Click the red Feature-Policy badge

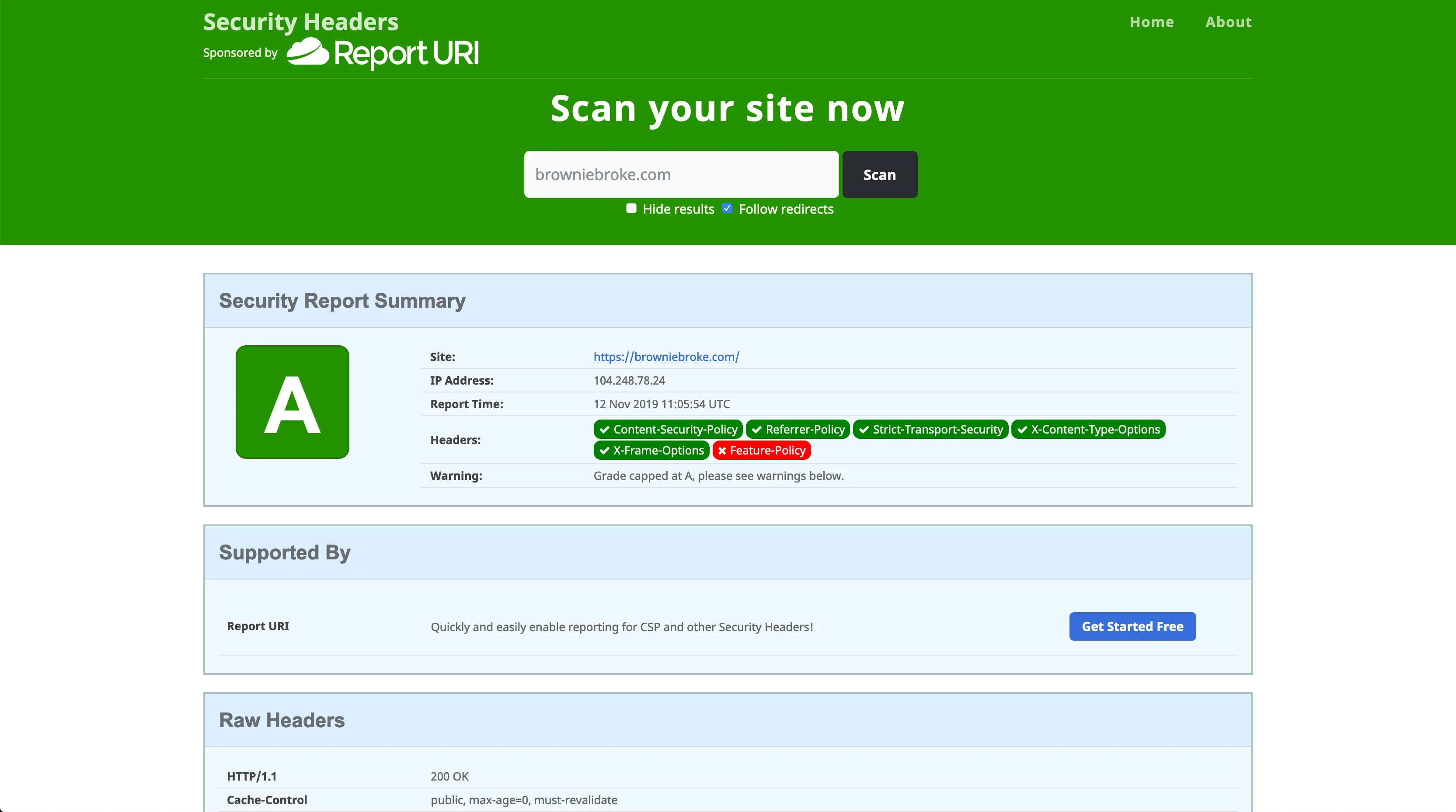761,450
